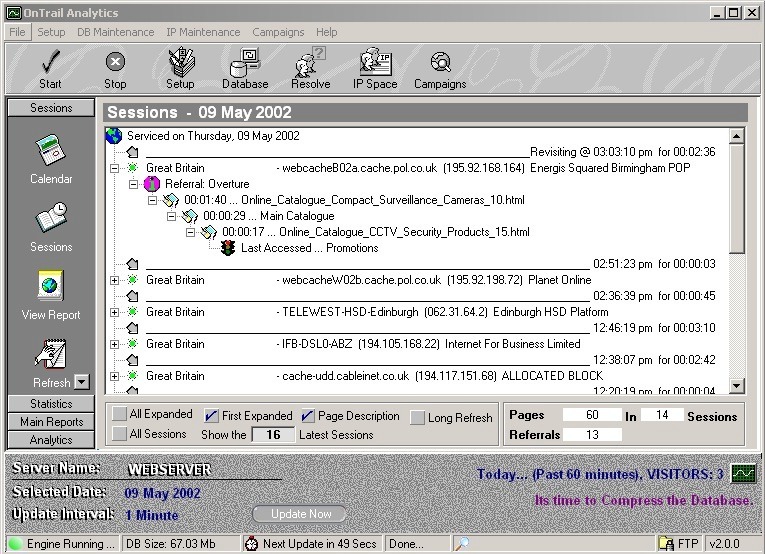Click the Pages count field showing 60
This screenshot has width=765, height=554.
click(592, 415)
